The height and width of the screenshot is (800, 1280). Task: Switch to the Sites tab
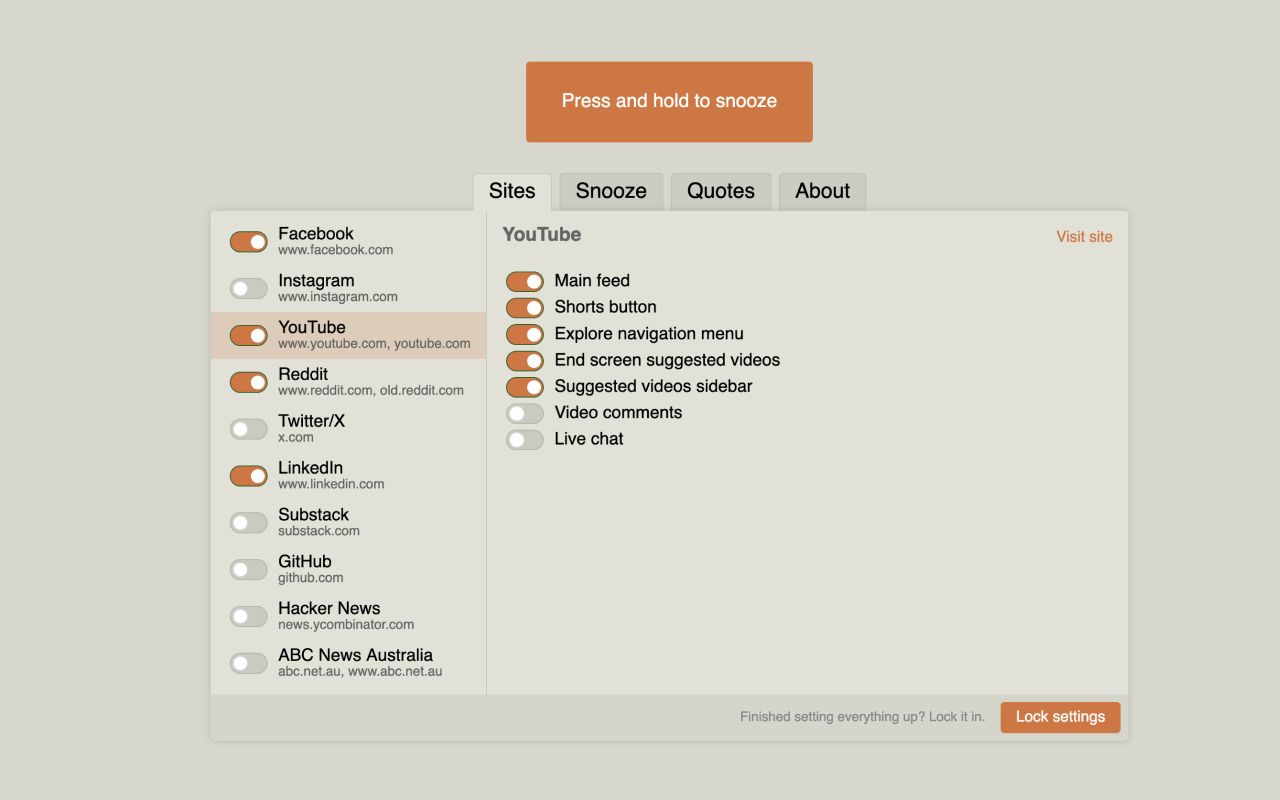[512, 191]
